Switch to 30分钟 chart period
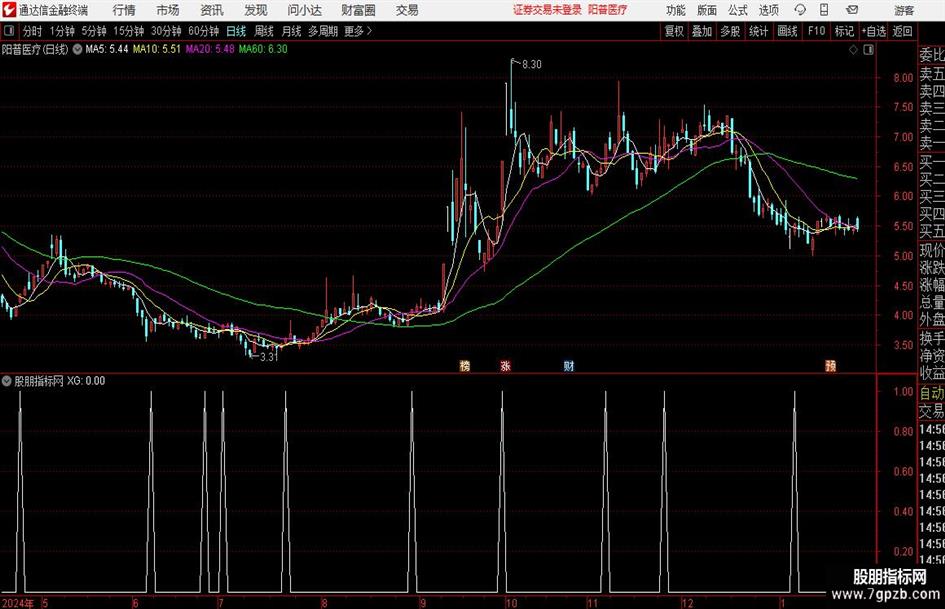Image resolution: width=945 pixels, height=609 pixels. [166, 31]
